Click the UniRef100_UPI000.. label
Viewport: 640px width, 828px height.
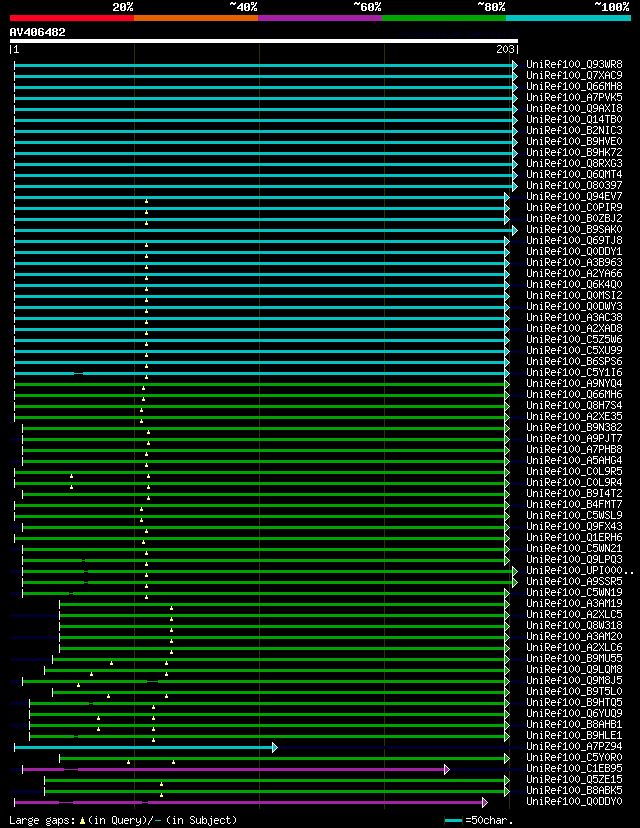580,571
